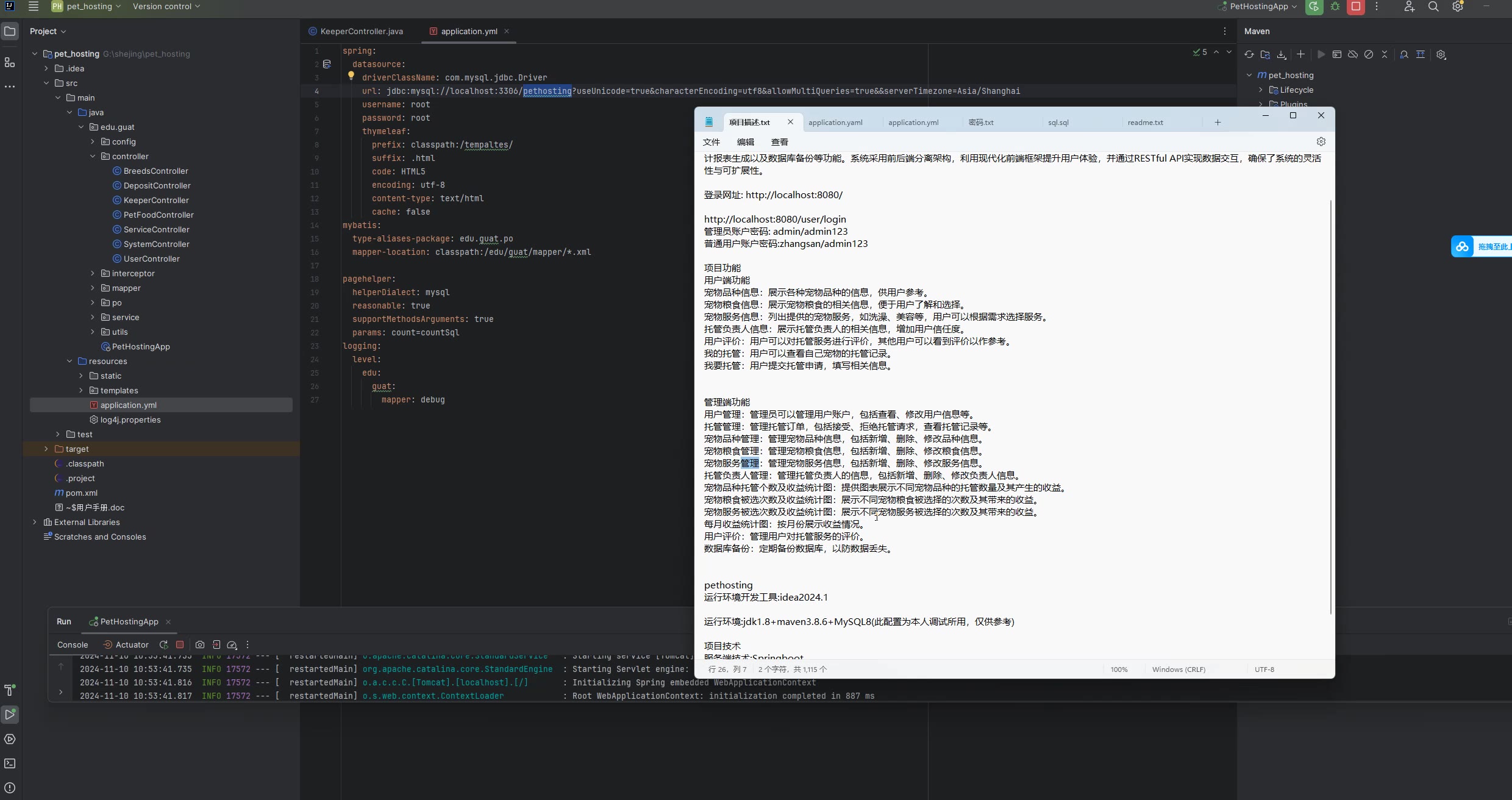Reload all Maven projects
The height and width of the screenshot is (800, 1512).
click(x=1249, y=54)
